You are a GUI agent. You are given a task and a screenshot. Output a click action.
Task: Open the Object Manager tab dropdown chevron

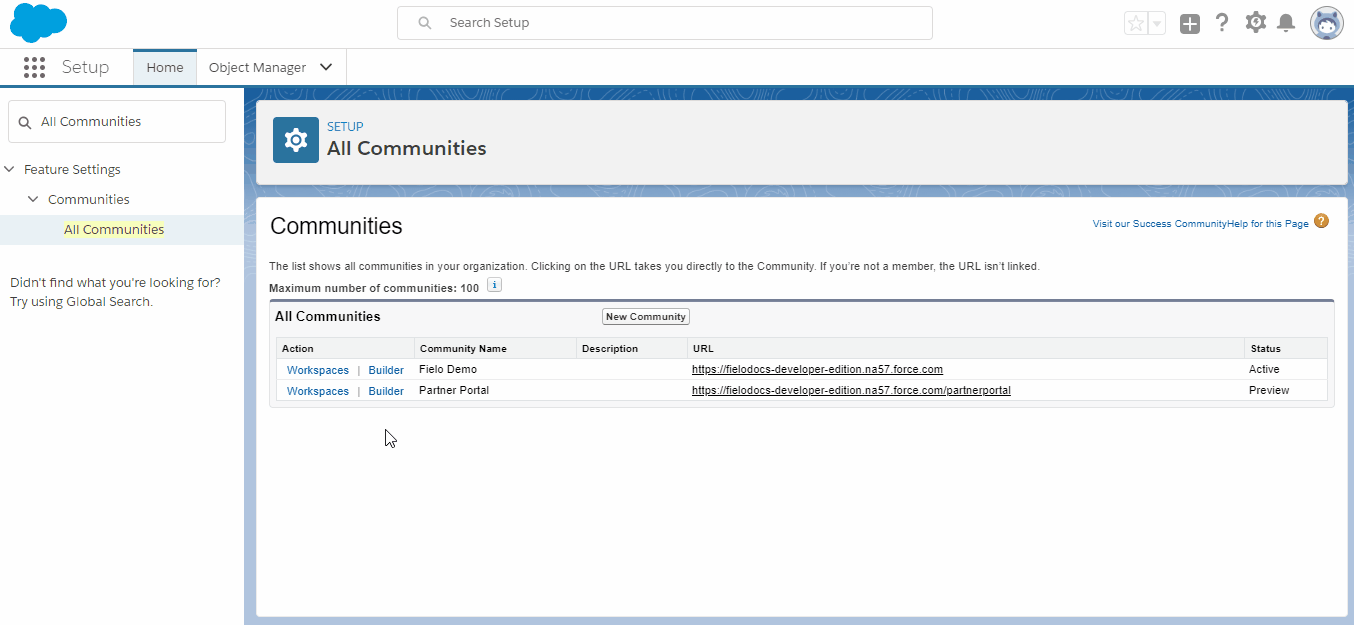click(326, 67)
